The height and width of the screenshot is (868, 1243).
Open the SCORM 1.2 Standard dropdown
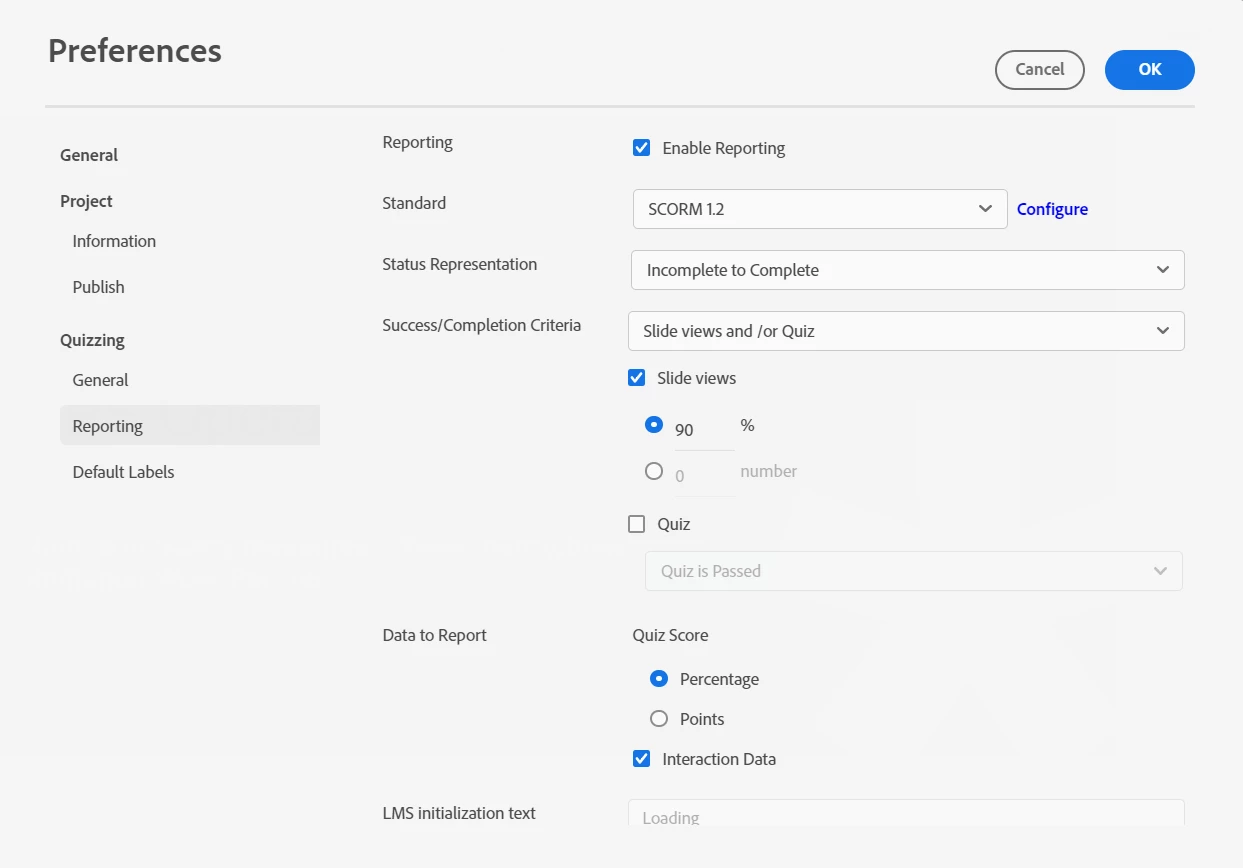(820, 209)
